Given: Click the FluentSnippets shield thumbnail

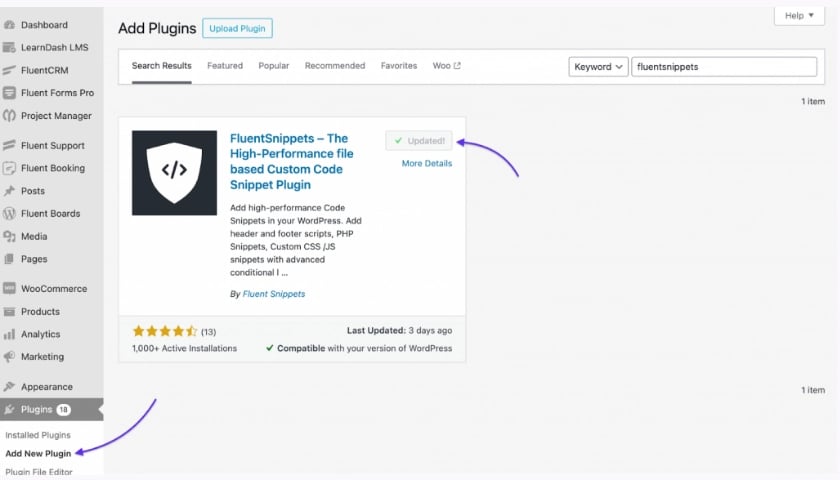Looking at the screenshot, I should click(x=175, y=173).
